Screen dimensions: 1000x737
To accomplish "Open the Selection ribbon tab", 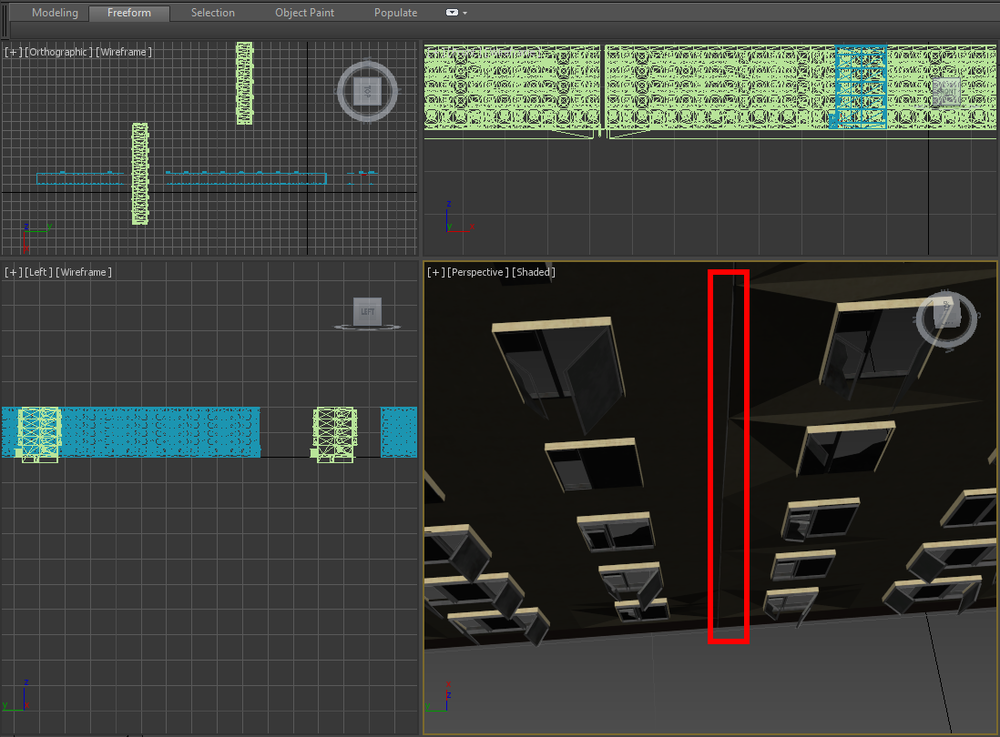I will [x=213, y=13].
